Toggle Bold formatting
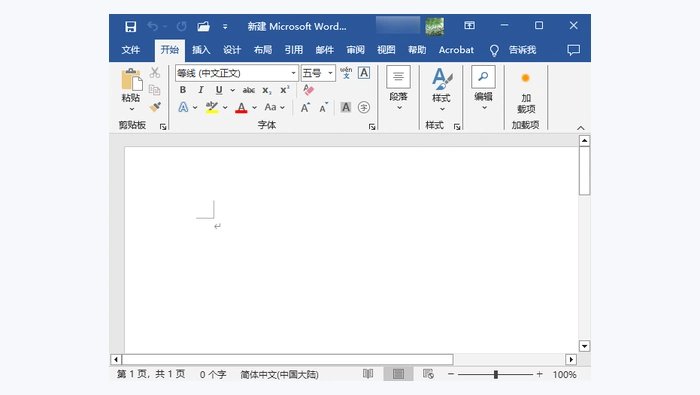 [183, 90]
